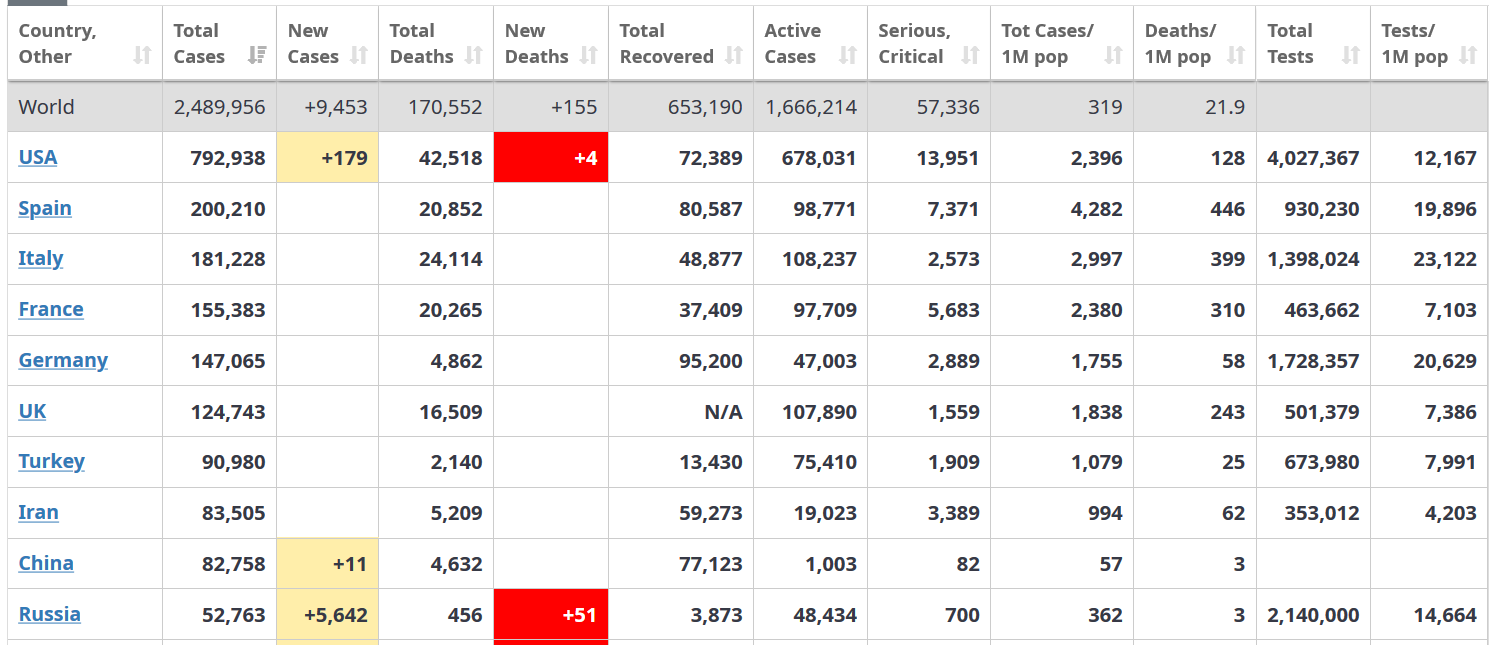The image size is (1493, 645).
Task: Click world new deaths +155
Action: tap(574, 107)
